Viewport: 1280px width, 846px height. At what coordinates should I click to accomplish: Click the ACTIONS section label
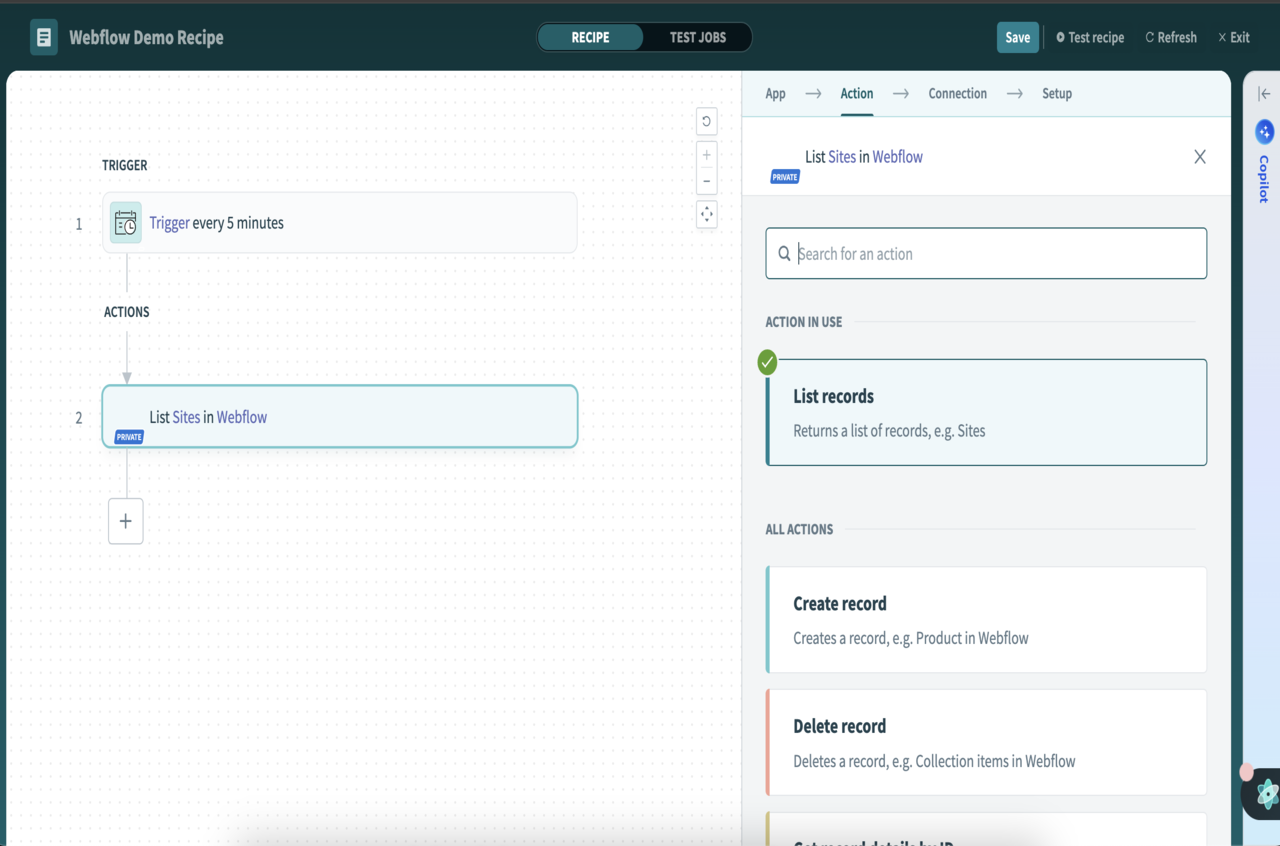tap(127, 312)
